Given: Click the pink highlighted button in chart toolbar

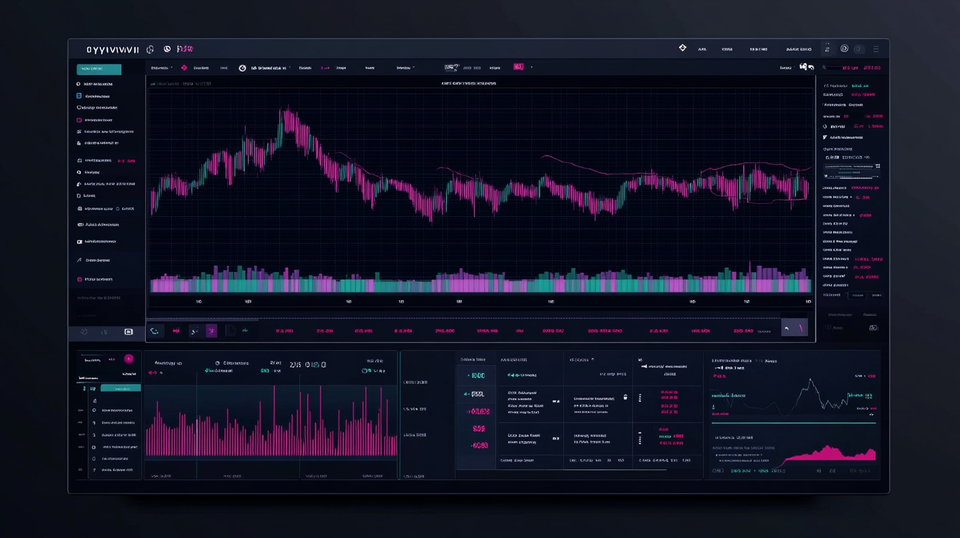Looking at the screenshot, I should coord(518,67).
